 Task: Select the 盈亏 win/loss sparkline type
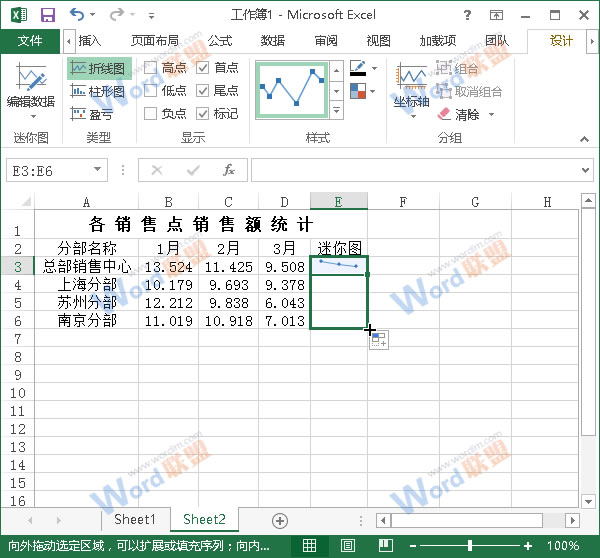pyautogui.click(x=92, y=114)
